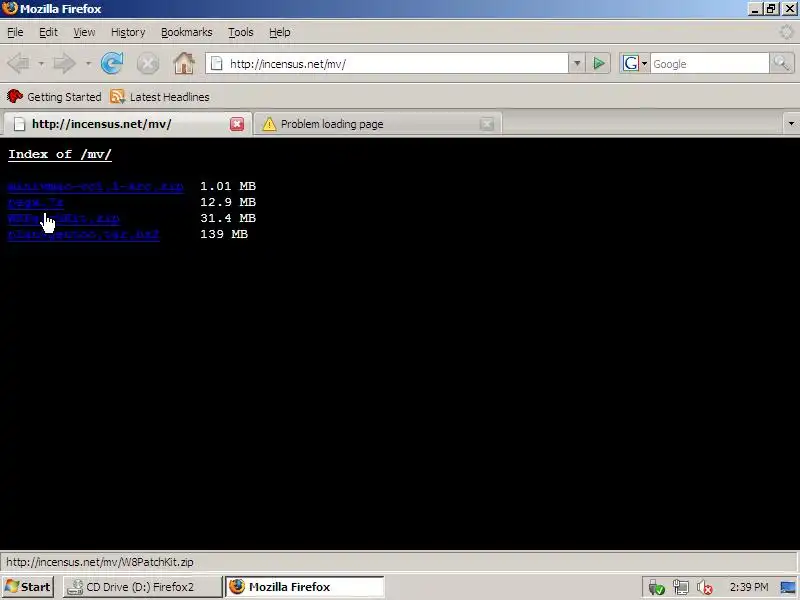Click the 12.9 MB size text
Screen dimensions: 800x600
pyautogui.click(x=228, y=202)
